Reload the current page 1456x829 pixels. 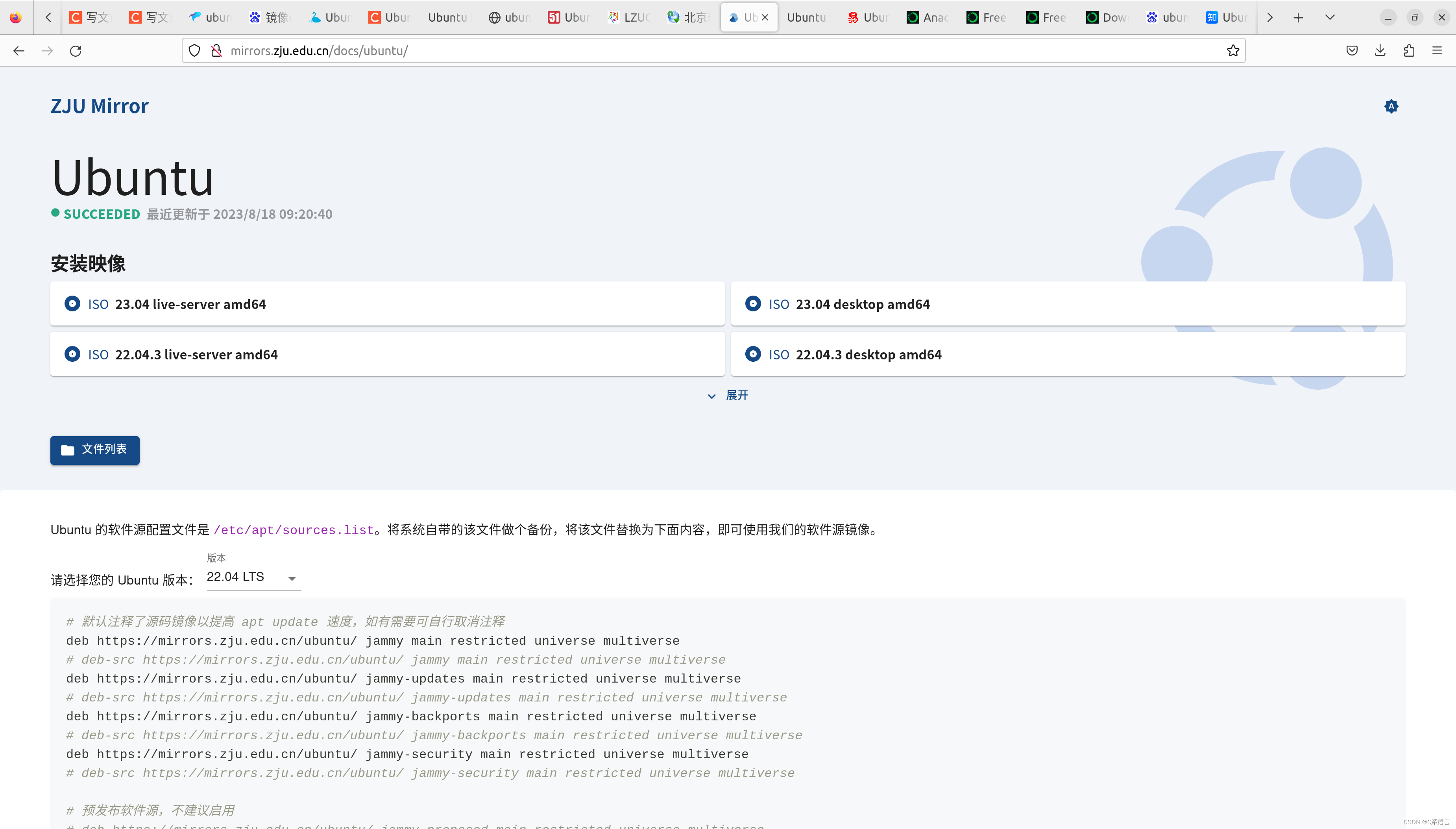(76, 51)
